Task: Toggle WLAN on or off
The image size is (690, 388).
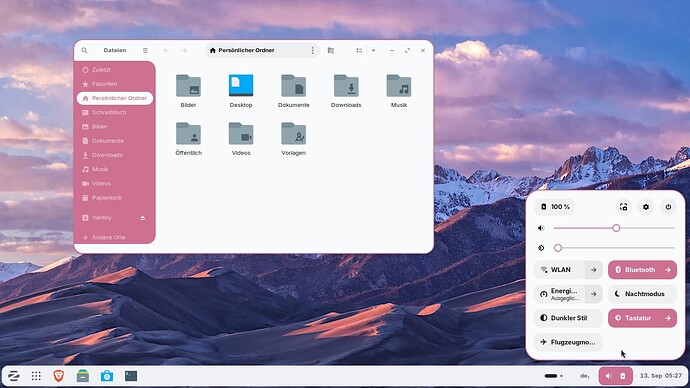Action: coord(560,270)
